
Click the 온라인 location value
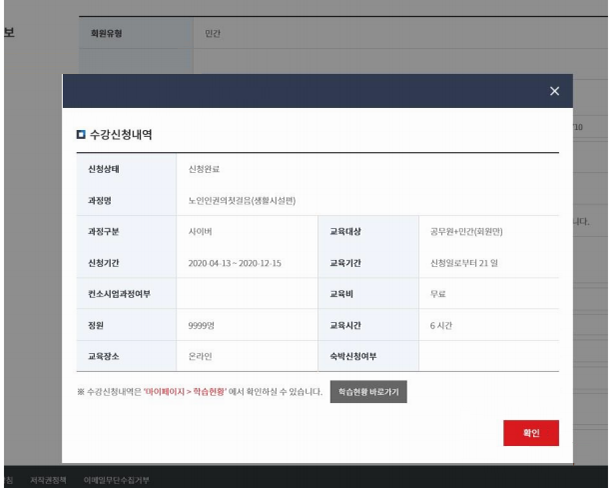click(200, 356)
